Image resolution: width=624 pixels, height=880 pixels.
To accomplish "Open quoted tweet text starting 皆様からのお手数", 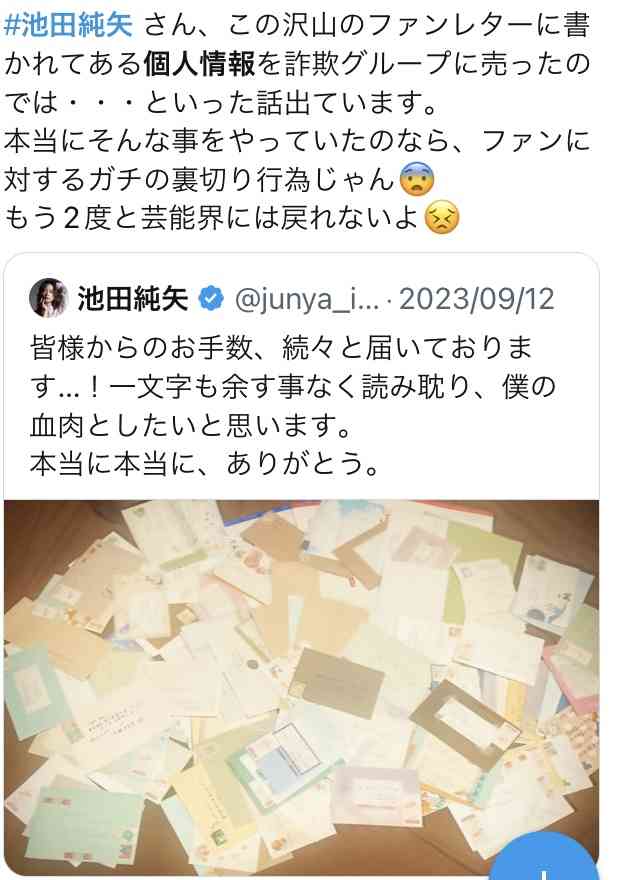I will [292, 406].
